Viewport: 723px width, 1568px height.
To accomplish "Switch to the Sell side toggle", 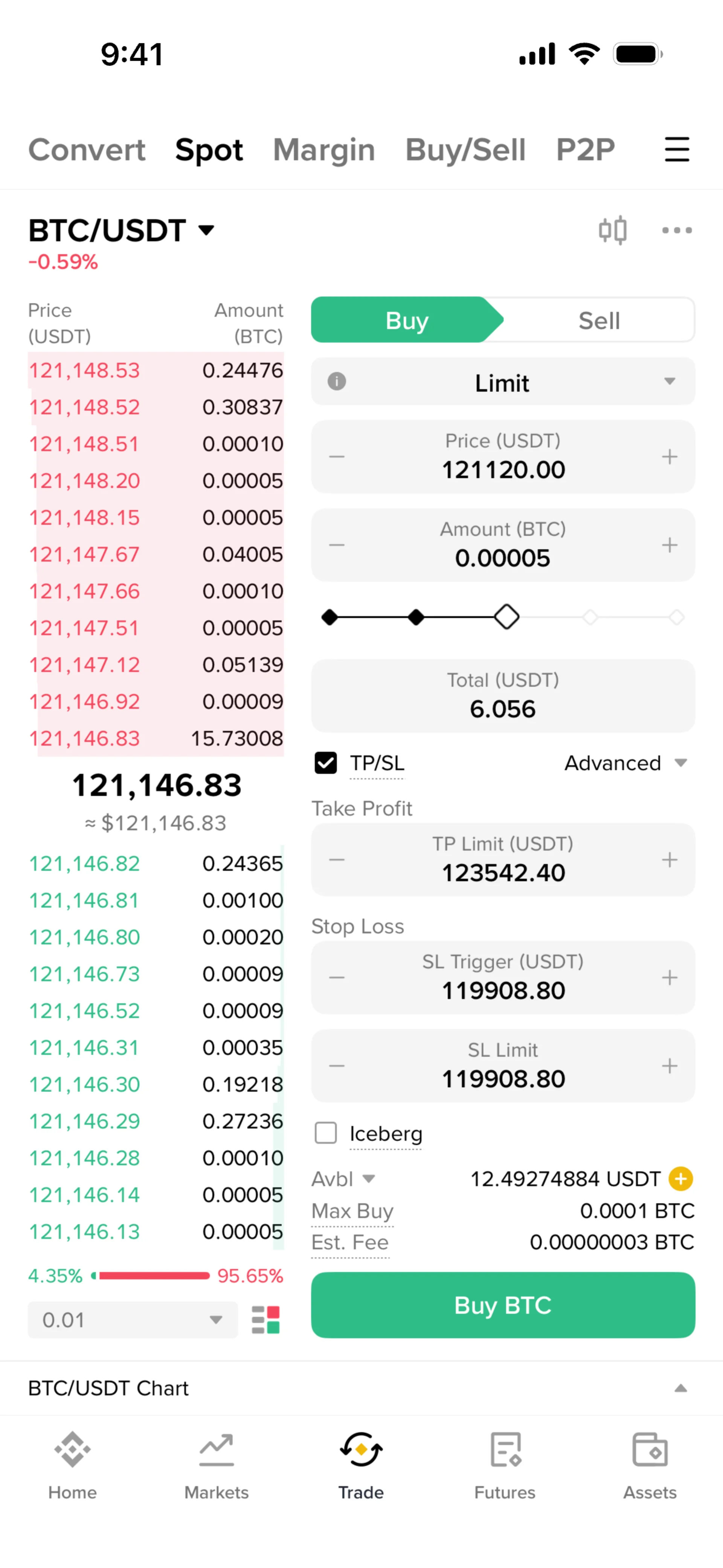I will [599, 320].
